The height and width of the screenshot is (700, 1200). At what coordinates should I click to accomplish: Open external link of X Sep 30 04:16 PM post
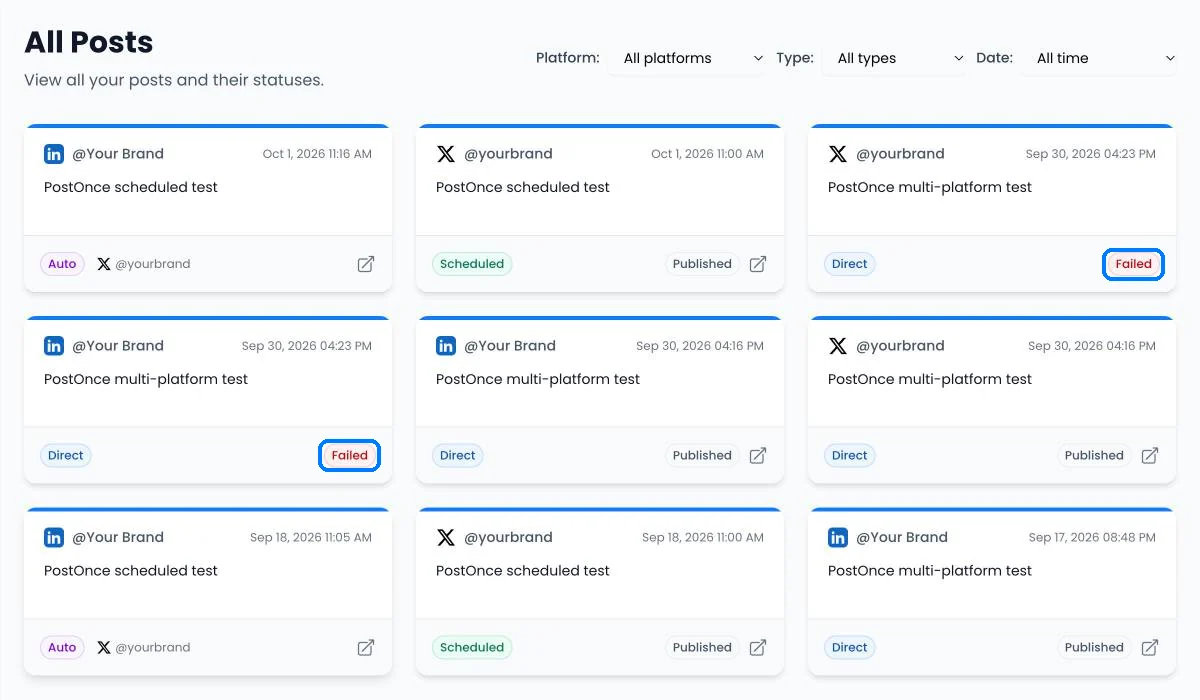[x=1150, y=456]
